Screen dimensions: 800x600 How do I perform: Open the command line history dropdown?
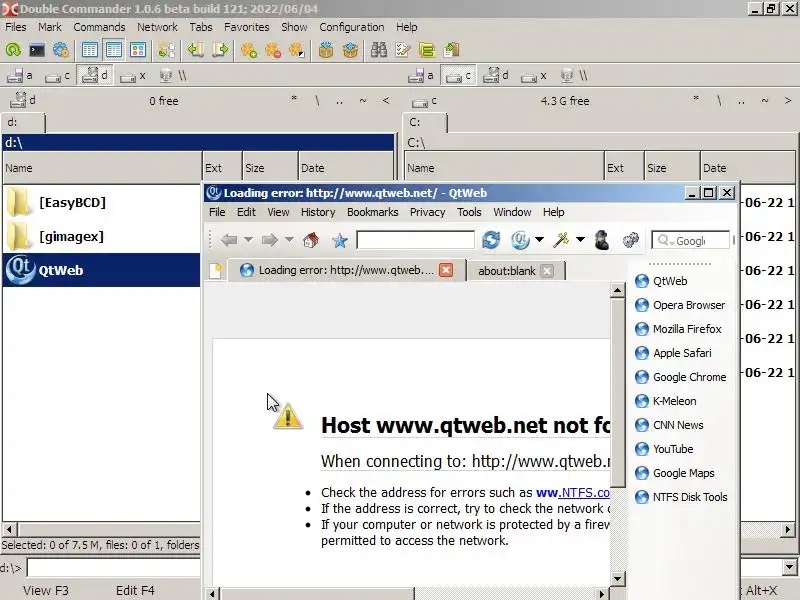coord(789,567)
